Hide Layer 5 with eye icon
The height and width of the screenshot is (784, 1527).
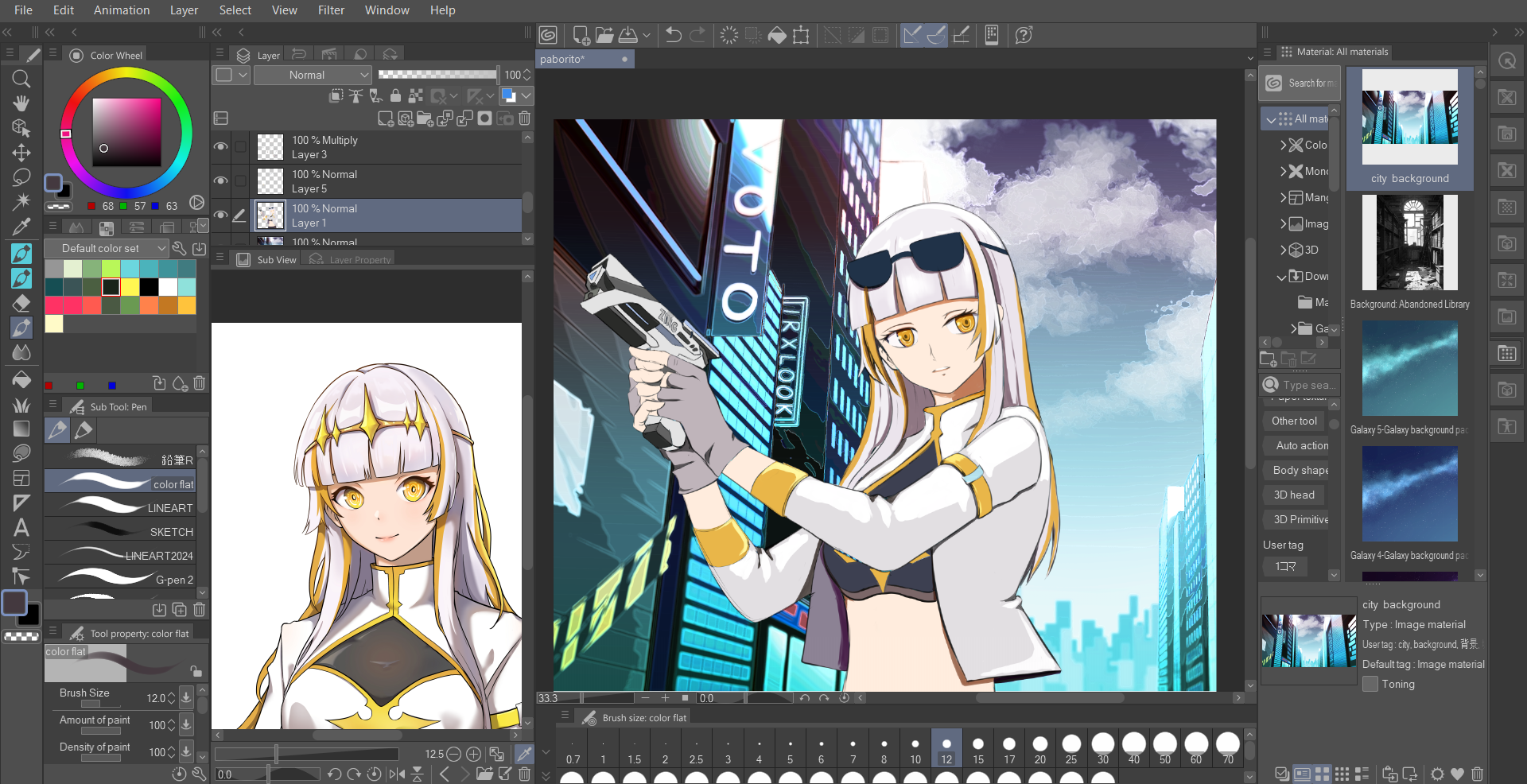[221, 181]
